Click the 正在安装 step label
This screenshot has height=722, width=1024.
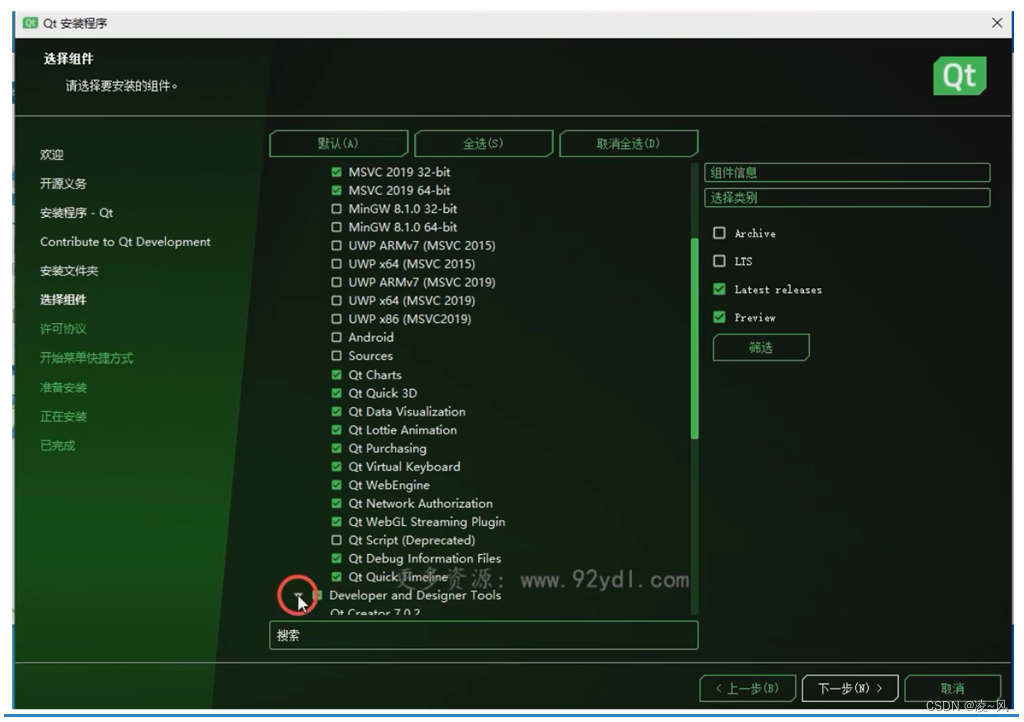click(x=63, y=416)
